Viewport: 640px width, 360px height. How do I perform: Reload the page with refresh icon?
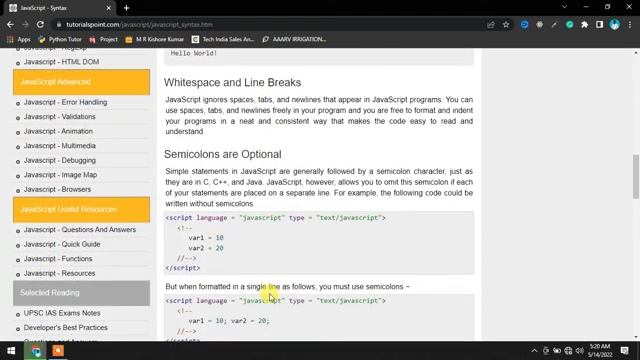40,24
